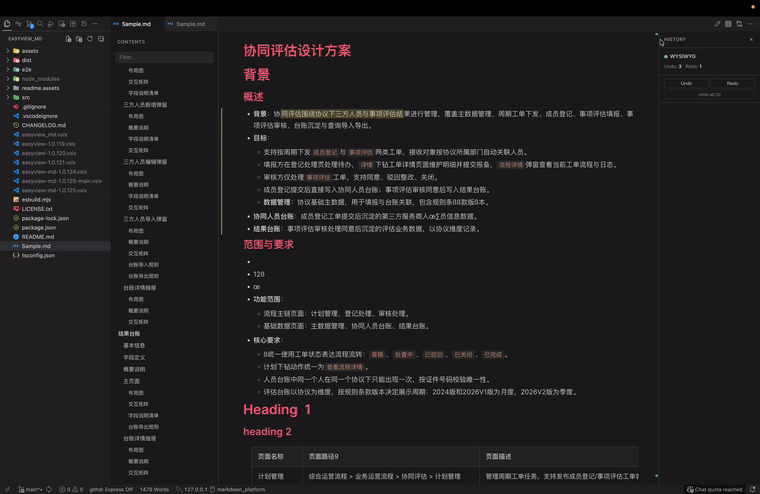
Task: Click the EASYVIEW_MD explorer section header
Action: tap(25, 39)
